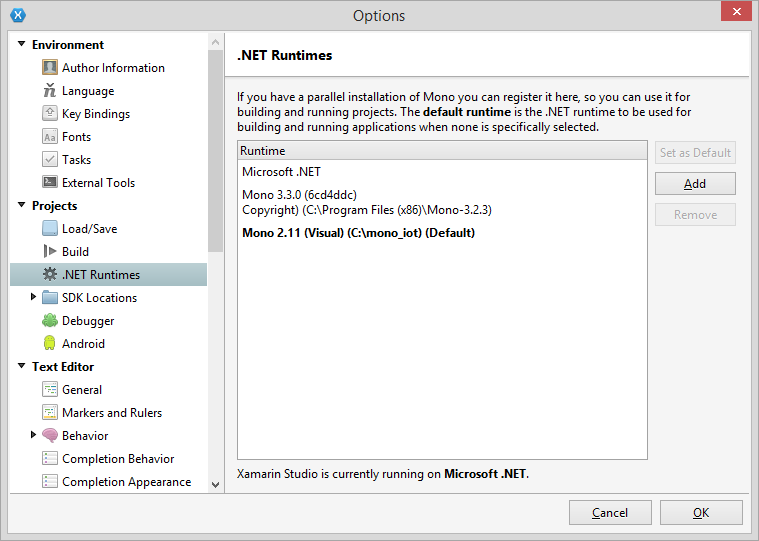Expand the SDK Locations node
The width and height of the screenshot is (759, 541).
pos(33,297)
